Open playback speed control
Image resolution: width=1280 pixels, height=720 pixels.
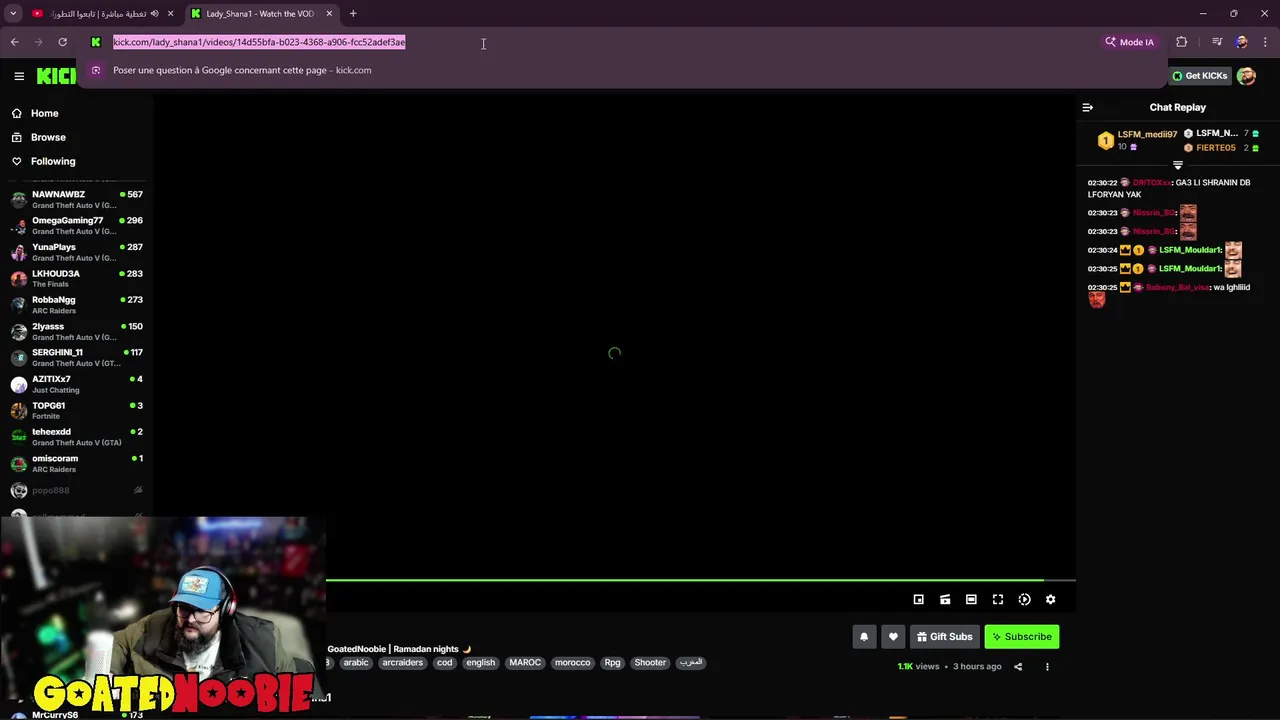point(1024,599)
